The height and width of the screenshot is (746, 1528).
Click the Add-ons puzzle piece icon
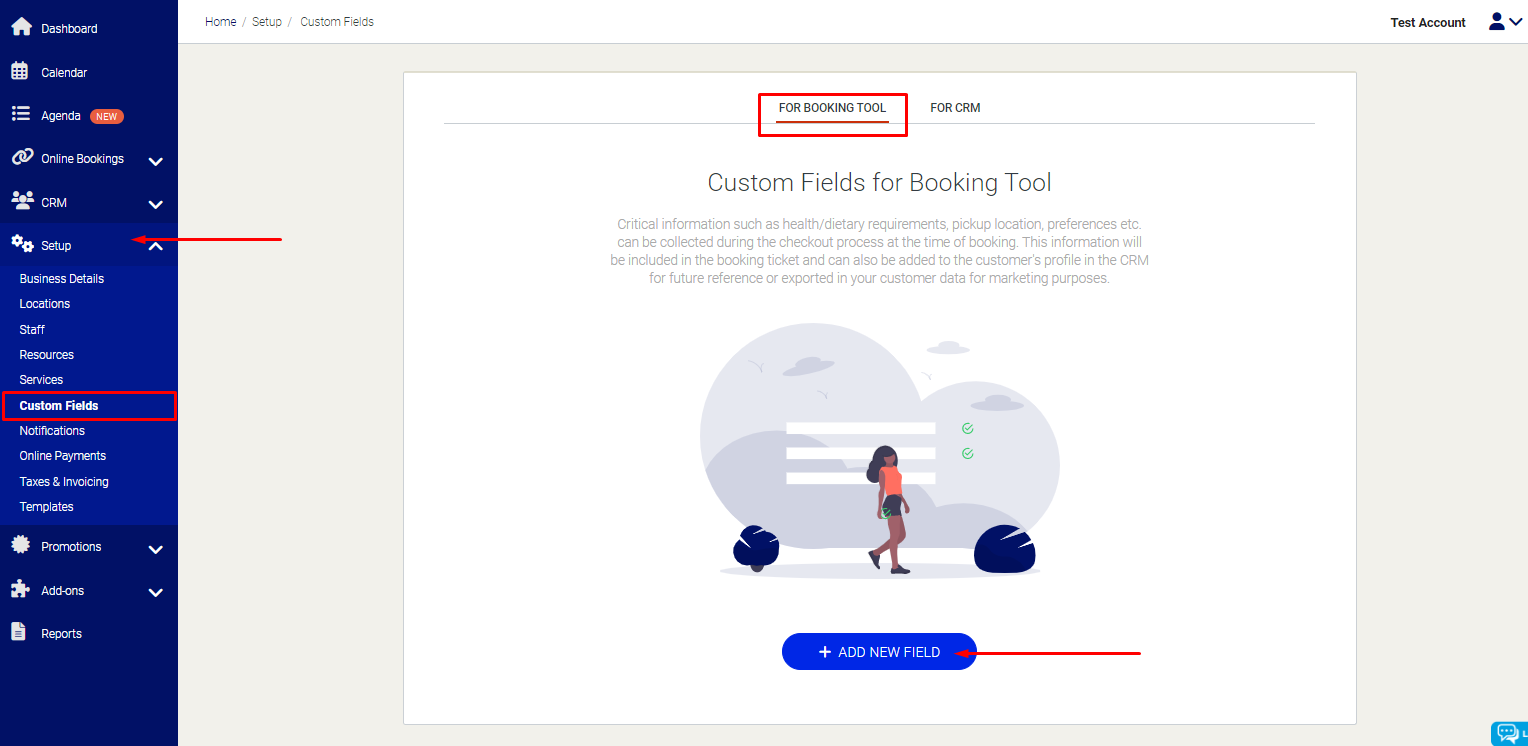coord(21,590)
